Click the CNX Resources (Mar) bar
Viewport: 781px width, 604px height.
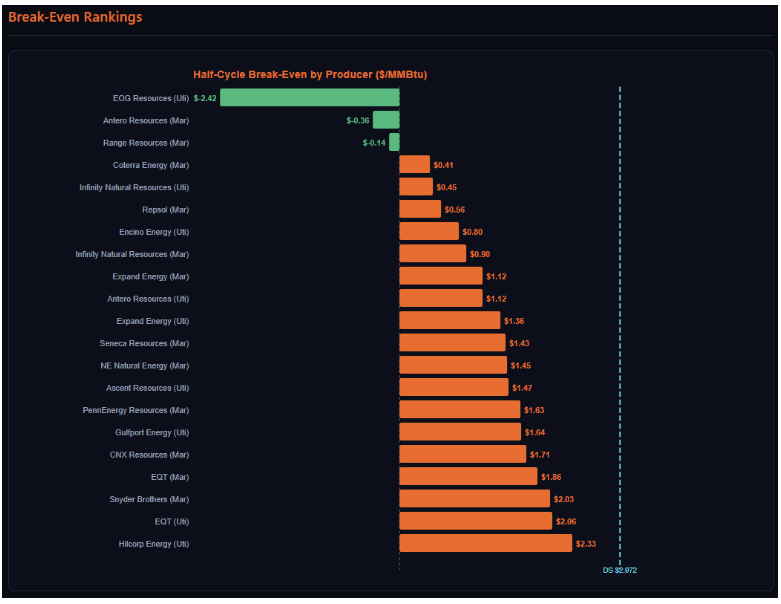[463, 454]
